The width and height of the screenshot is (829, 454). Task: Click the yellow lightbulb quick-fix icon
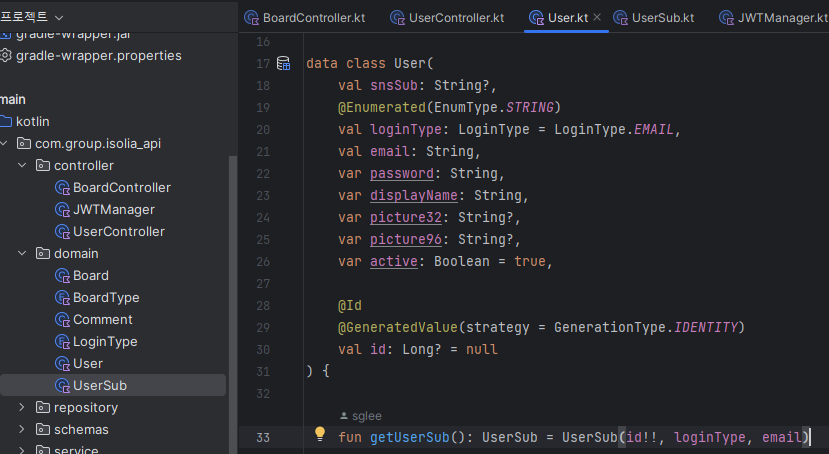319,434
